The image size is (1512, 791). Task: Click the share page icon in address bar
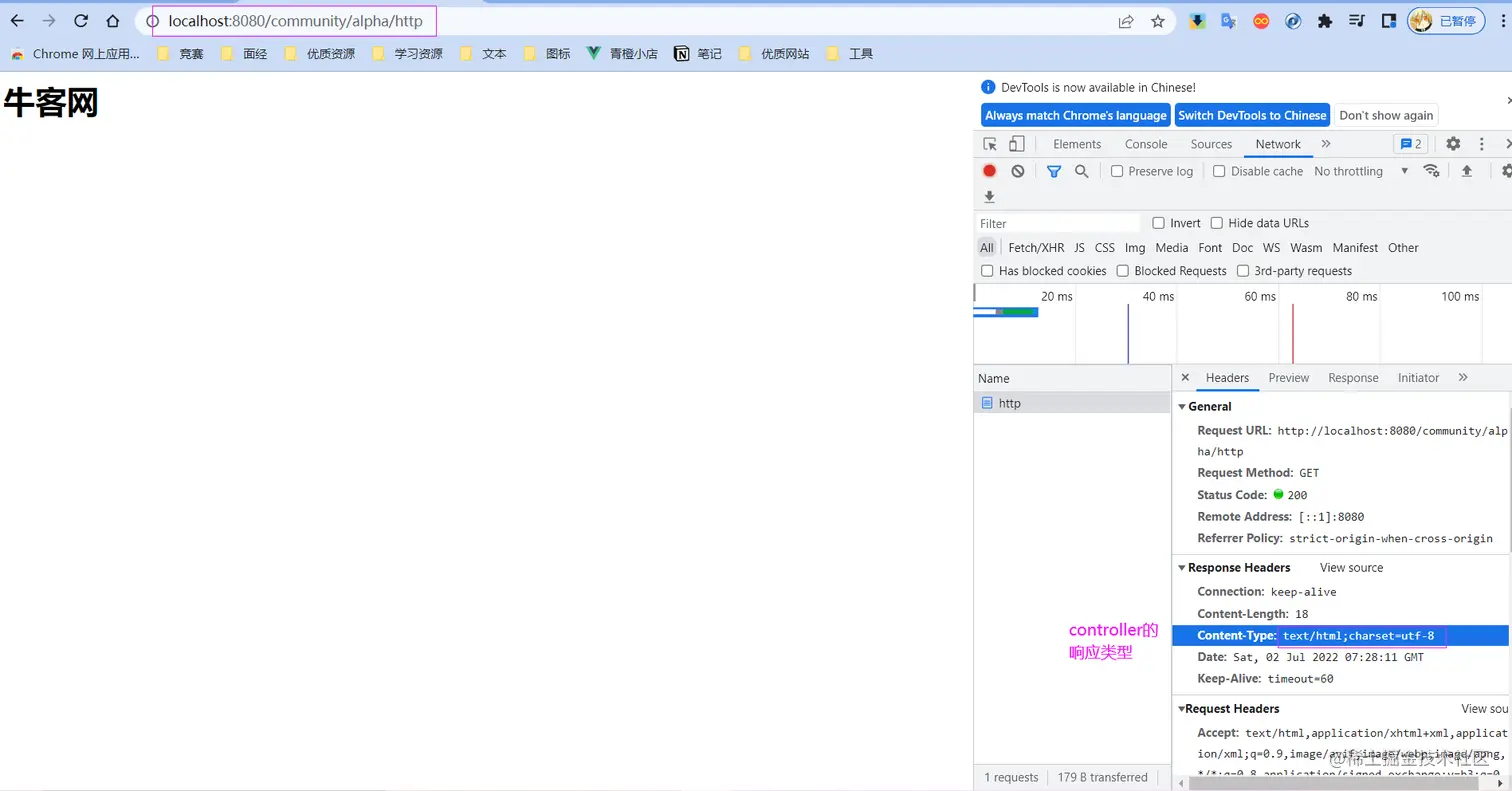click(1126, 21)
